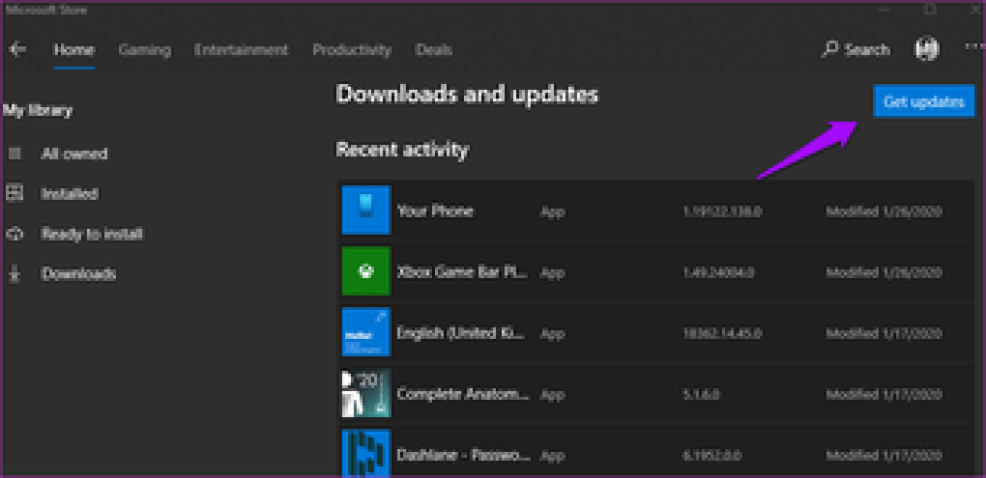986x478 pixels.
Task: Maximize the Microsoft Store window
Action: pyautogui.click(x=931, y=10)
